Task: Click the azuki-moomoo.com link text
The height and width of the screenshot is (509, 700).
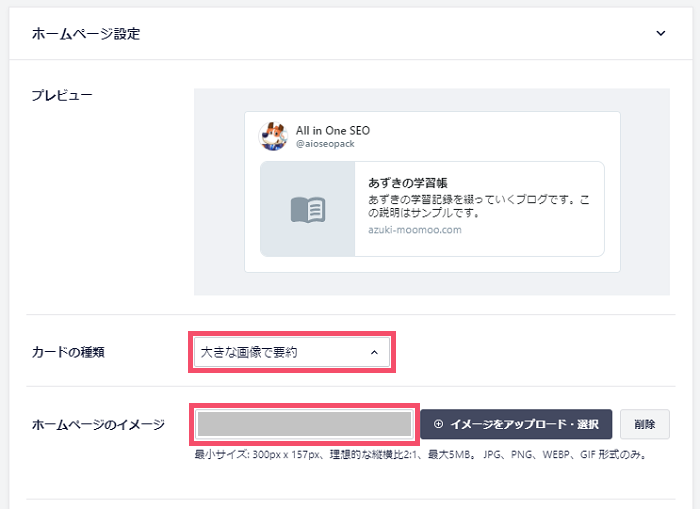Action: pos(415,230)
